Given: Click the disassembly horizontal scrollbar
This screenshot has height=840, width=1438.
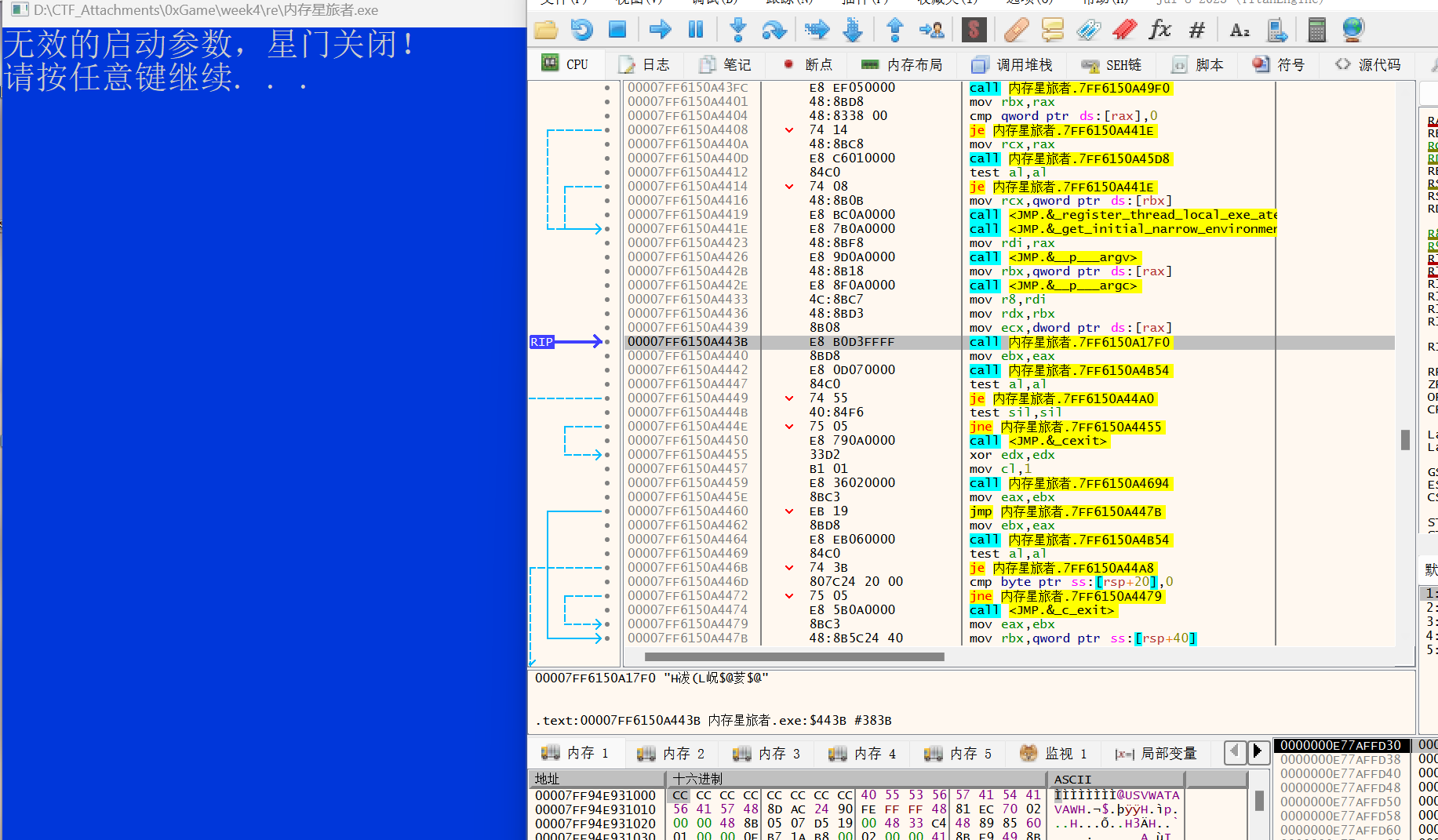Looking at the screenshot, I should [794, 656].
